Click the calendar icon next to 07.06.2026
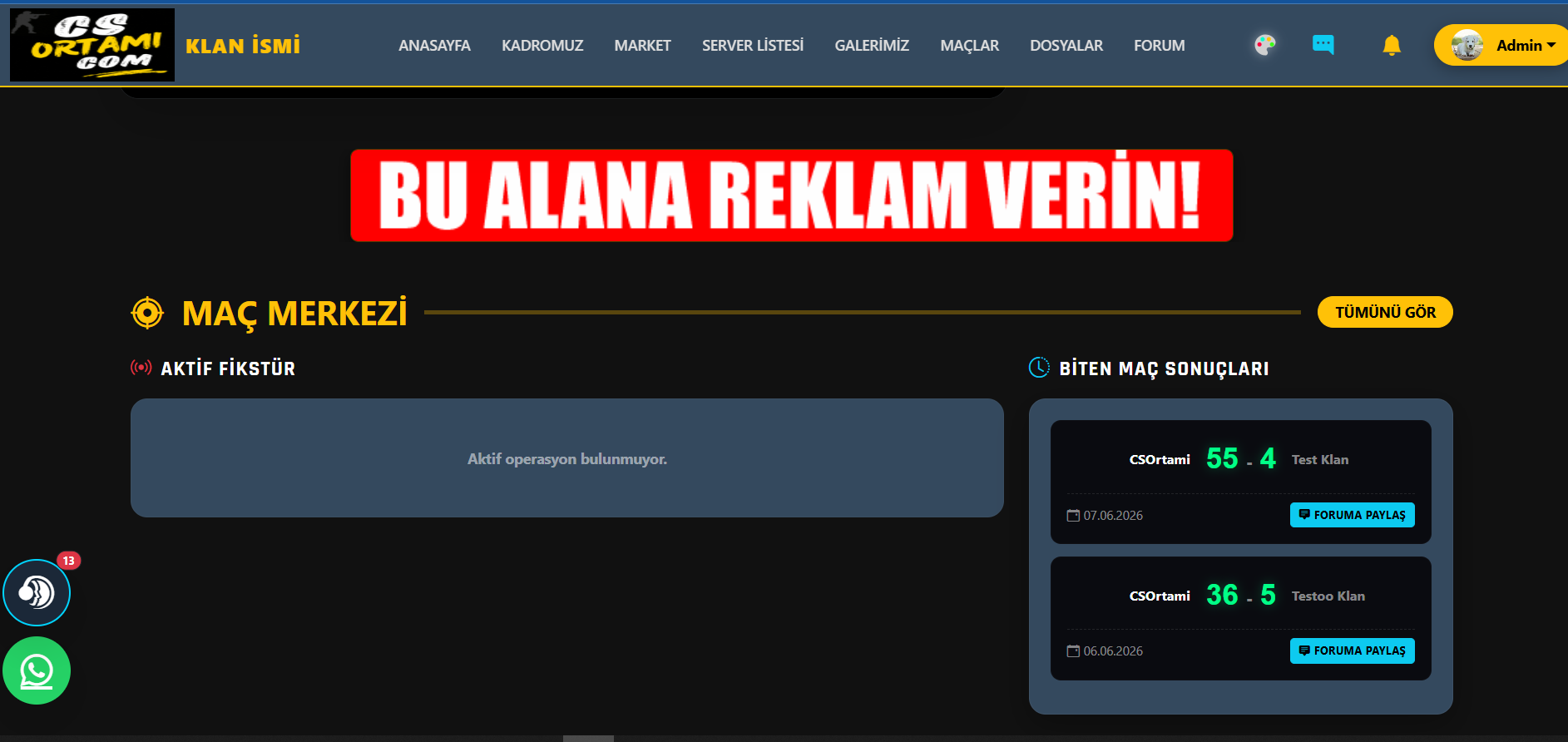 (x=1073, y=516)
